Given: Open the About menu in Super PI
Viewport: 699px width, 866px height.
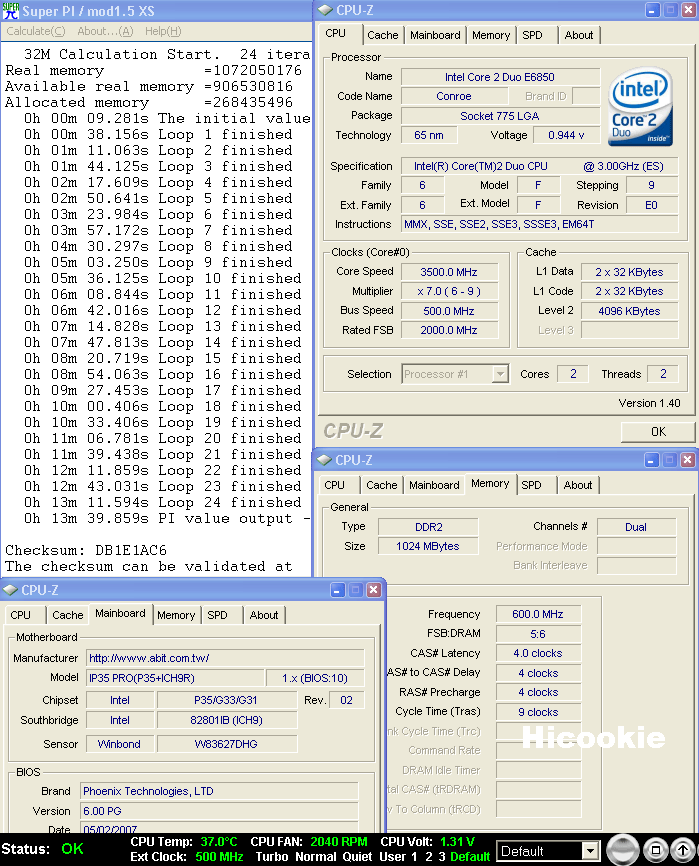Looking at the screenshot, I should (105, 31).
